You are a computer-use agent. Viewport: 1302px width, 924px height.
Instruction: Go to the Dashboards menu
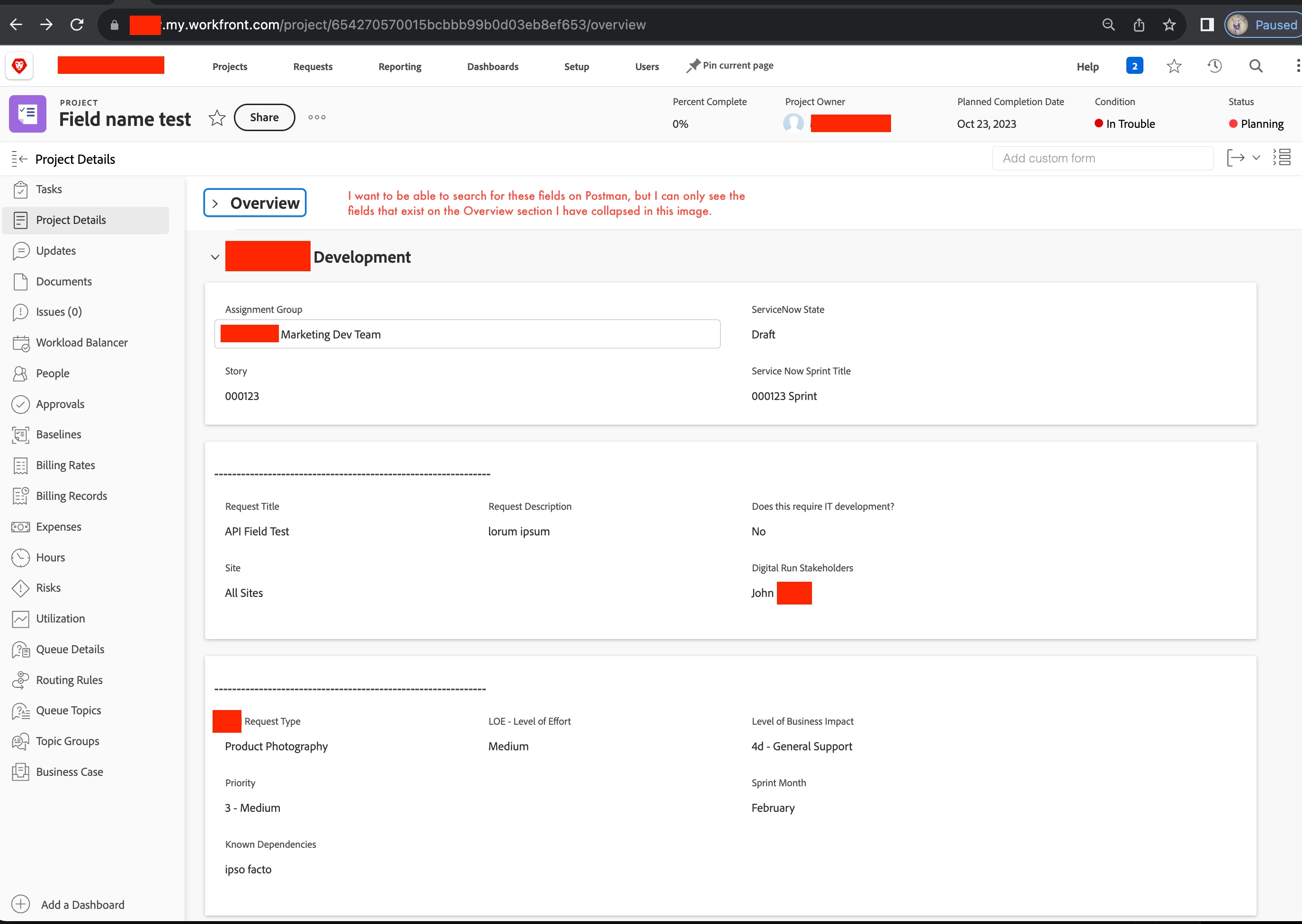click(x=492, y=67)
